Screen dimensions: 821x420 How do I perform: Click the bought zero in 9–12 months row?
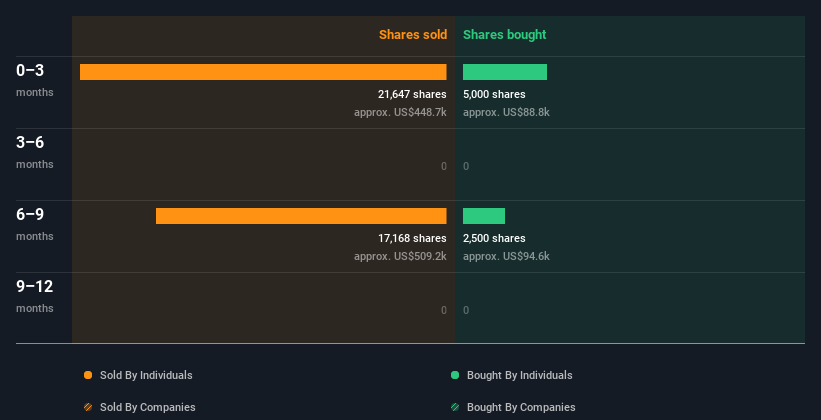(x=466, y=311)
